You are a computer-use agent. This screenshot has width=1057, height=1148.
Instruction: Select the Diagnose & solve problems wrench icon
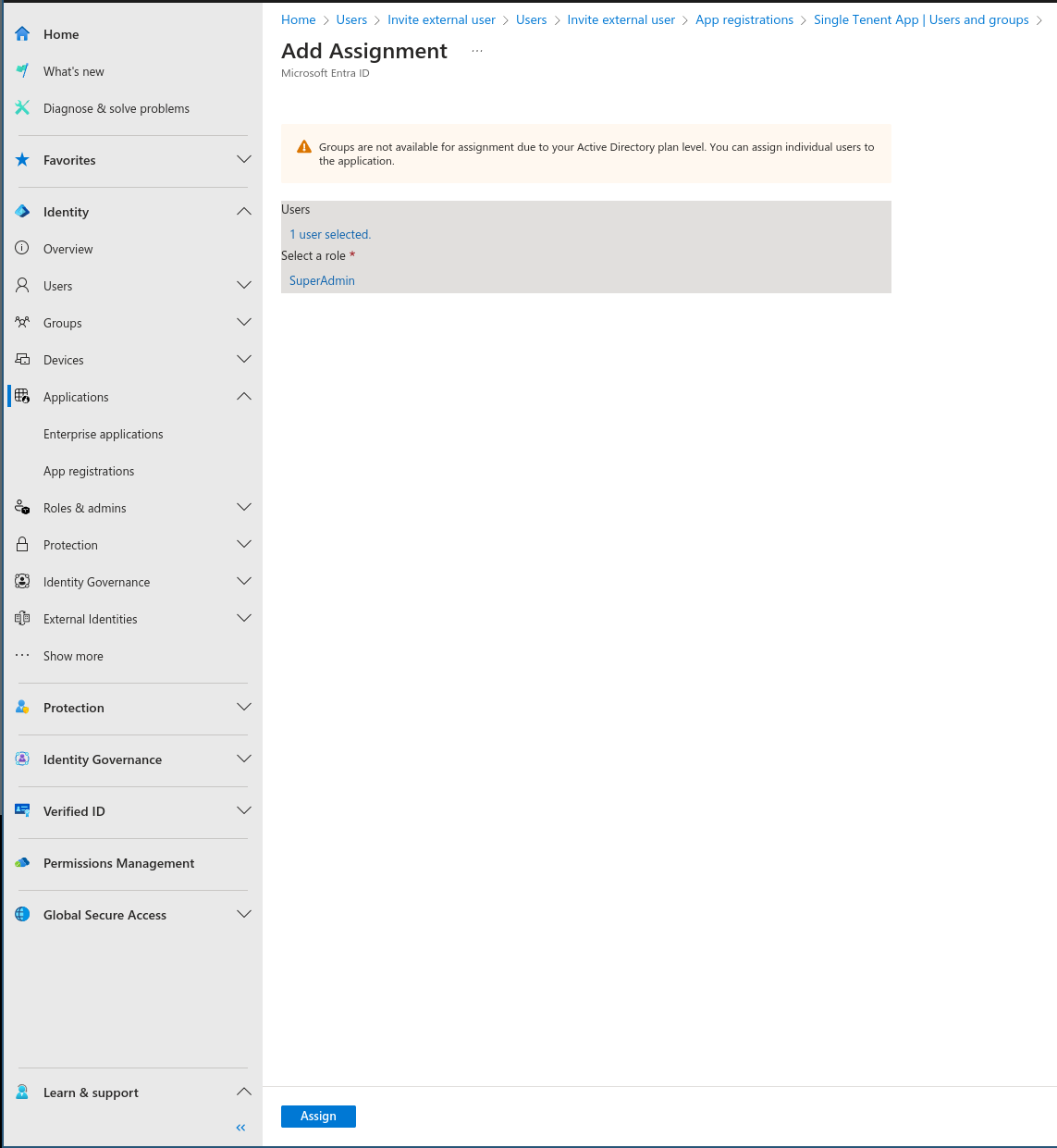[x=21, y=107]
